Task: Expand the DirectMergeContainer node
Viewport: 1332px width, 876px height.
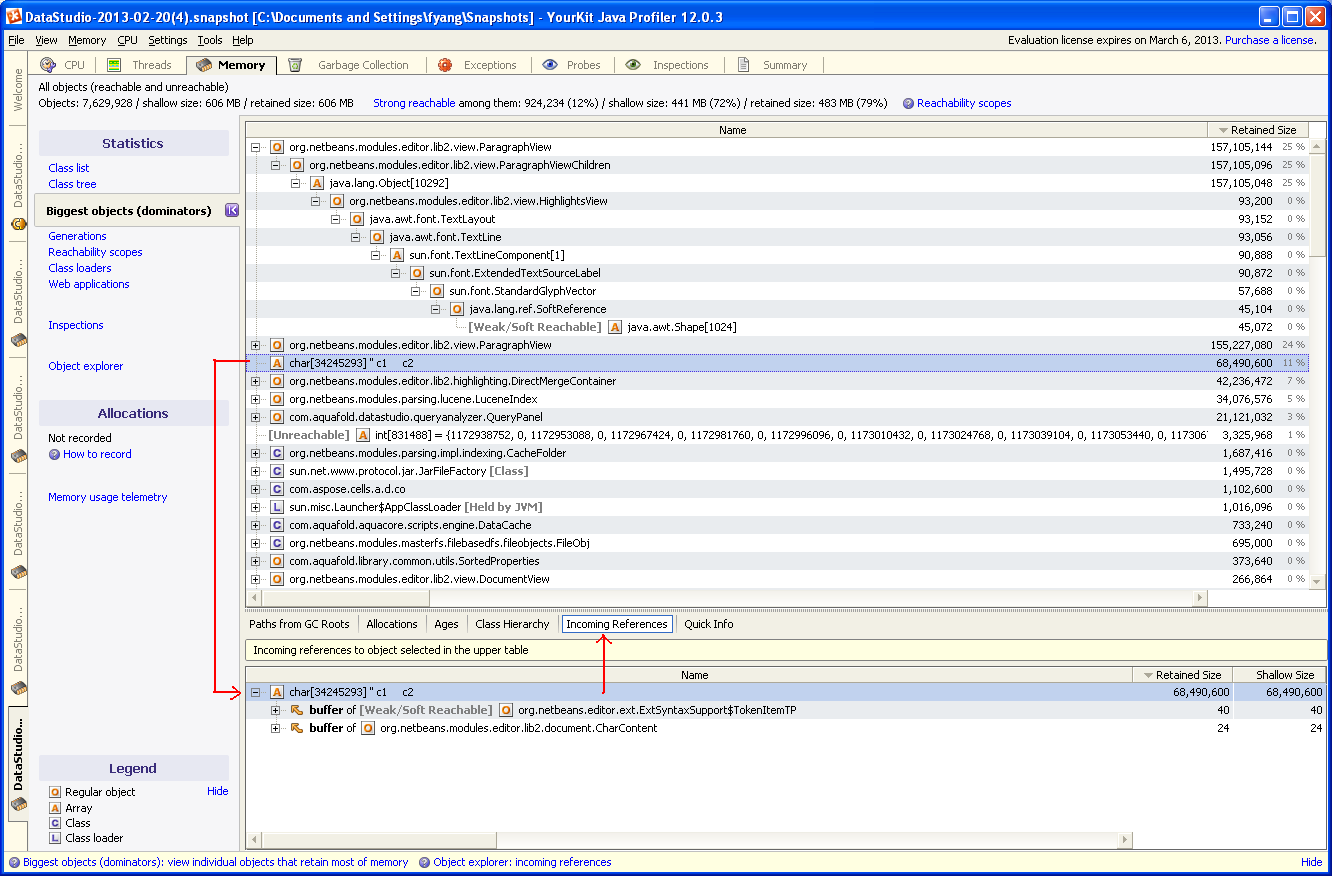Action: coord(256,381)
